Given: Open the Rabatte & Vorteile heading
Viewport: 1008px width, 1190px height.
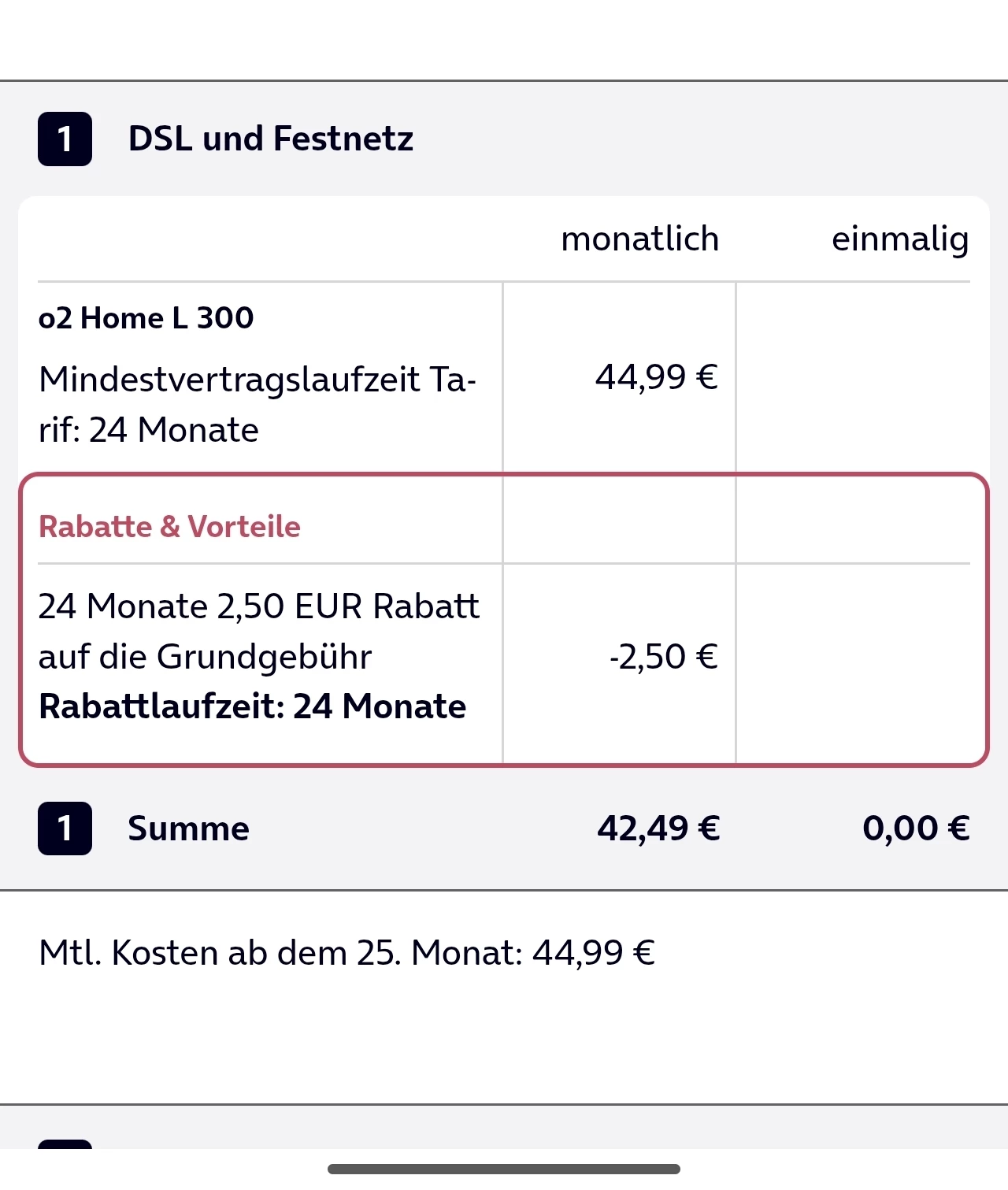Looking at the screenshot, I should pyautogui.click(x=169, y=527).
